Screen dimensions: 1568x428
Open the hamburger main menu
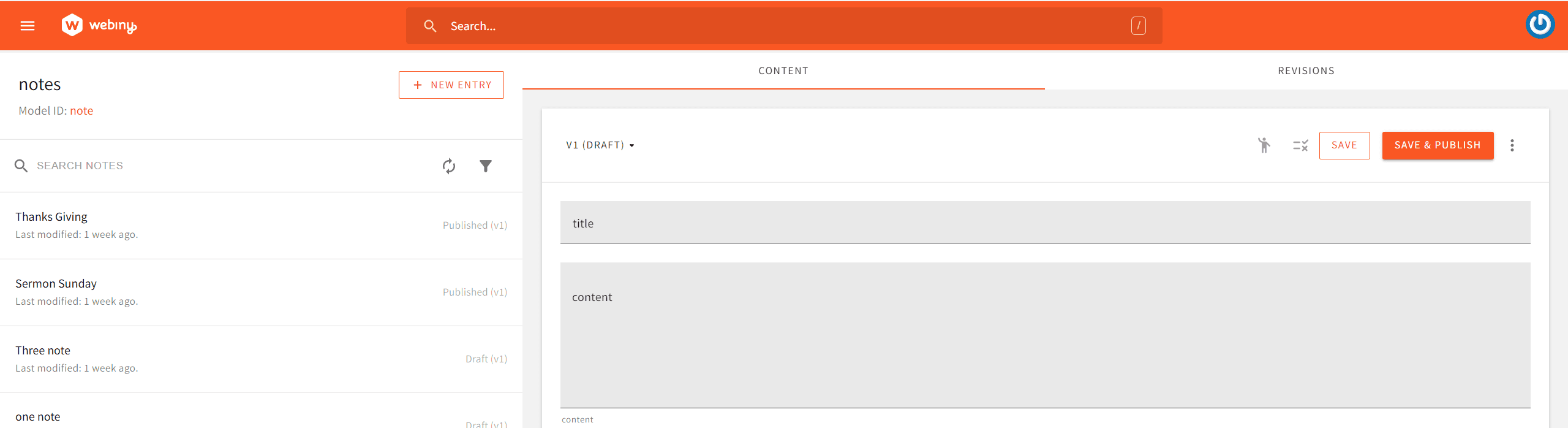(28, 26)
